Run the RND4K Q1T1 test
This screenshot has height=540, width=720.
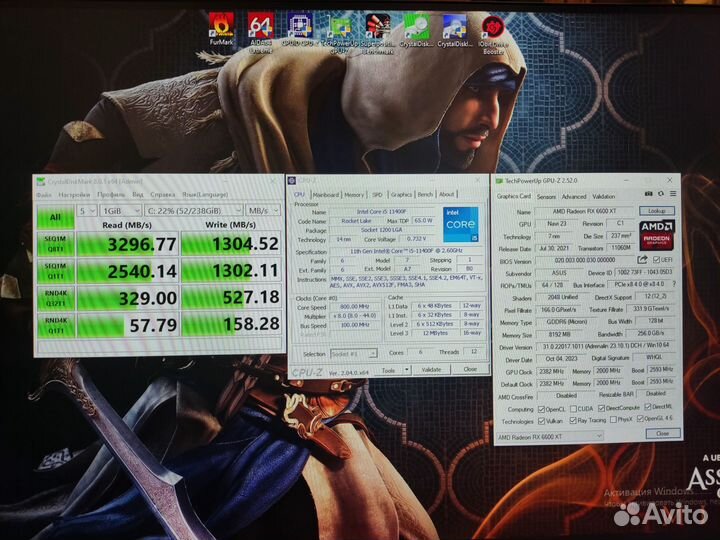[x=56, y=325]
